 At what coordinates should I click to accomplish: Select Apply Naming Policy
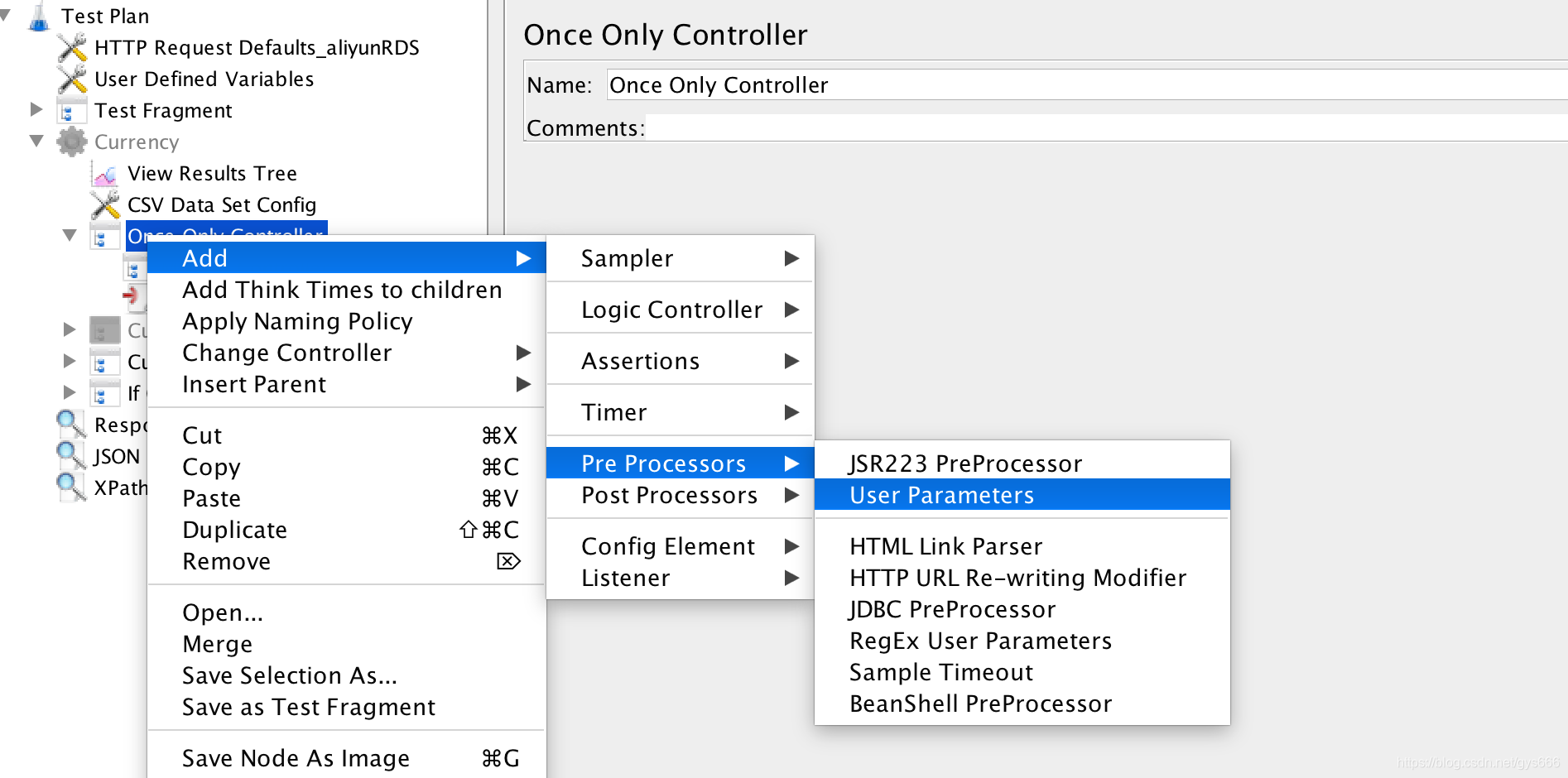pyautogui.click(x=346, y=321)
